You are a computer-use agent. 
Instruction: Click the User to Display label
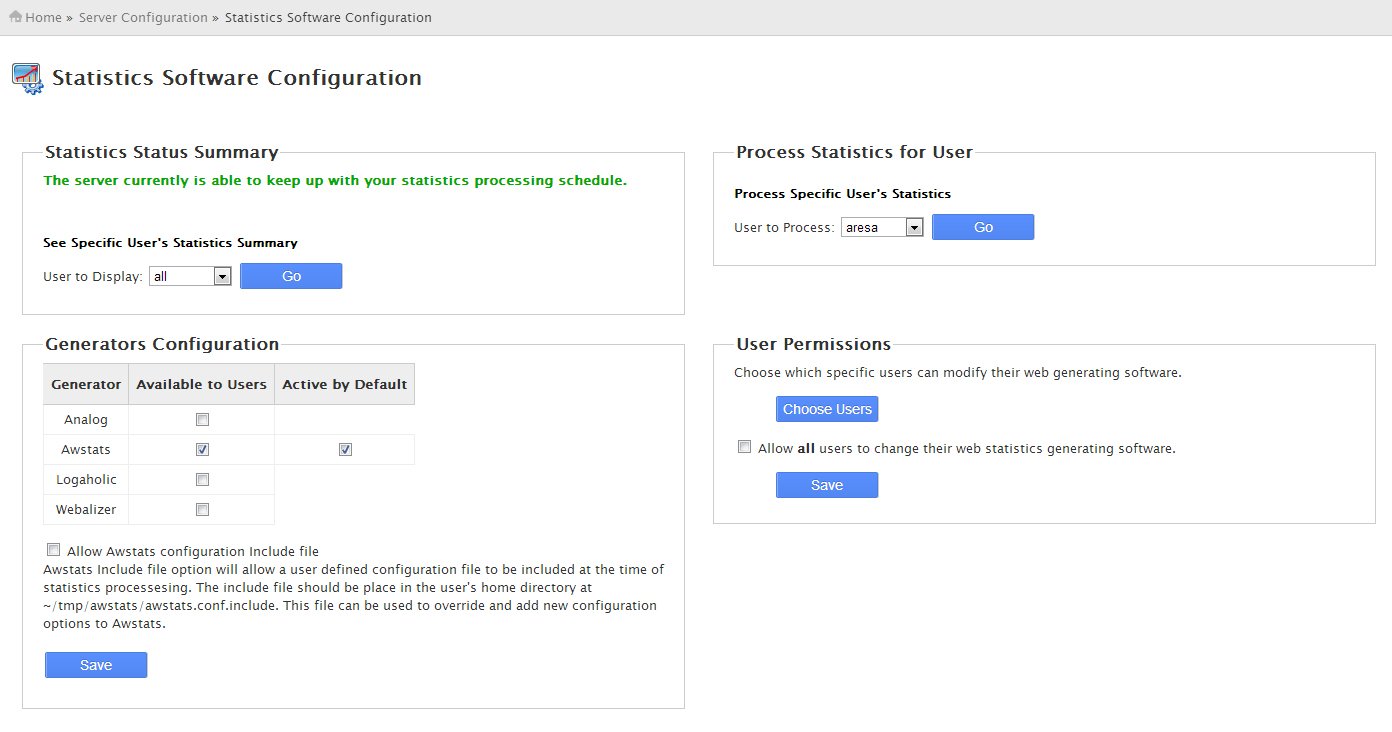pos(93,277)
